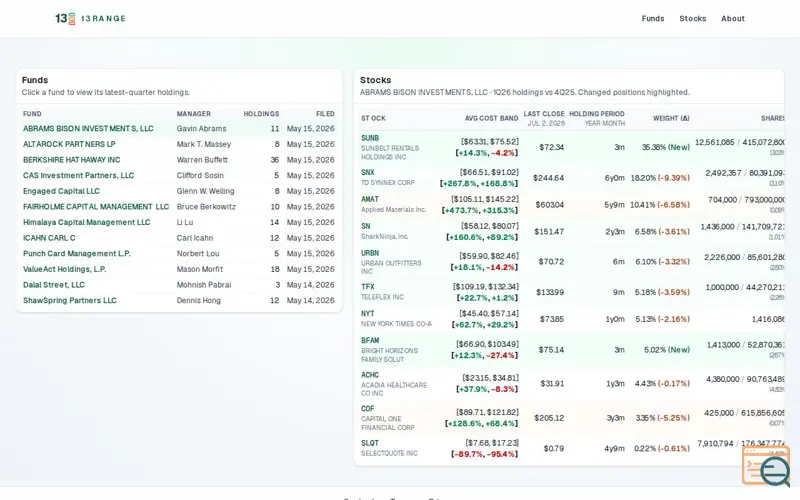Open BERKSHIRE HATHAWAY INC fund
Screen dimensions: 800x500
click(71, 160)
